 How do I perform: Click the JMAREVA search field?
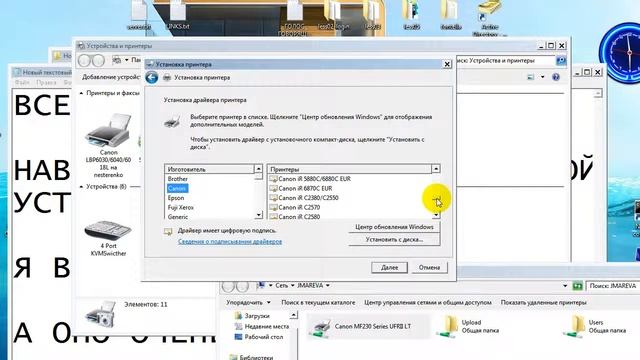tap(613, 286)
